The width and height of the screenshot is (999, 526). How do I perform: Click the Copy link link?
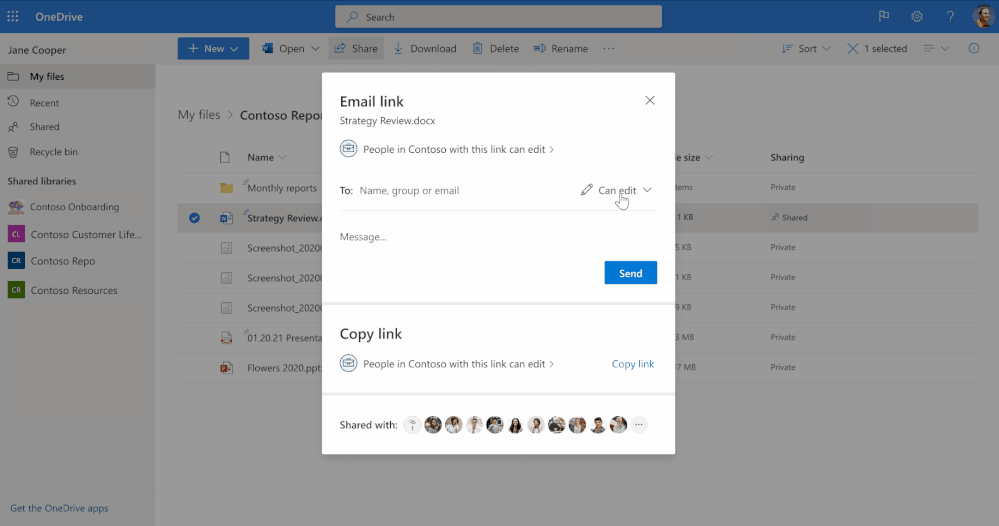632,364
